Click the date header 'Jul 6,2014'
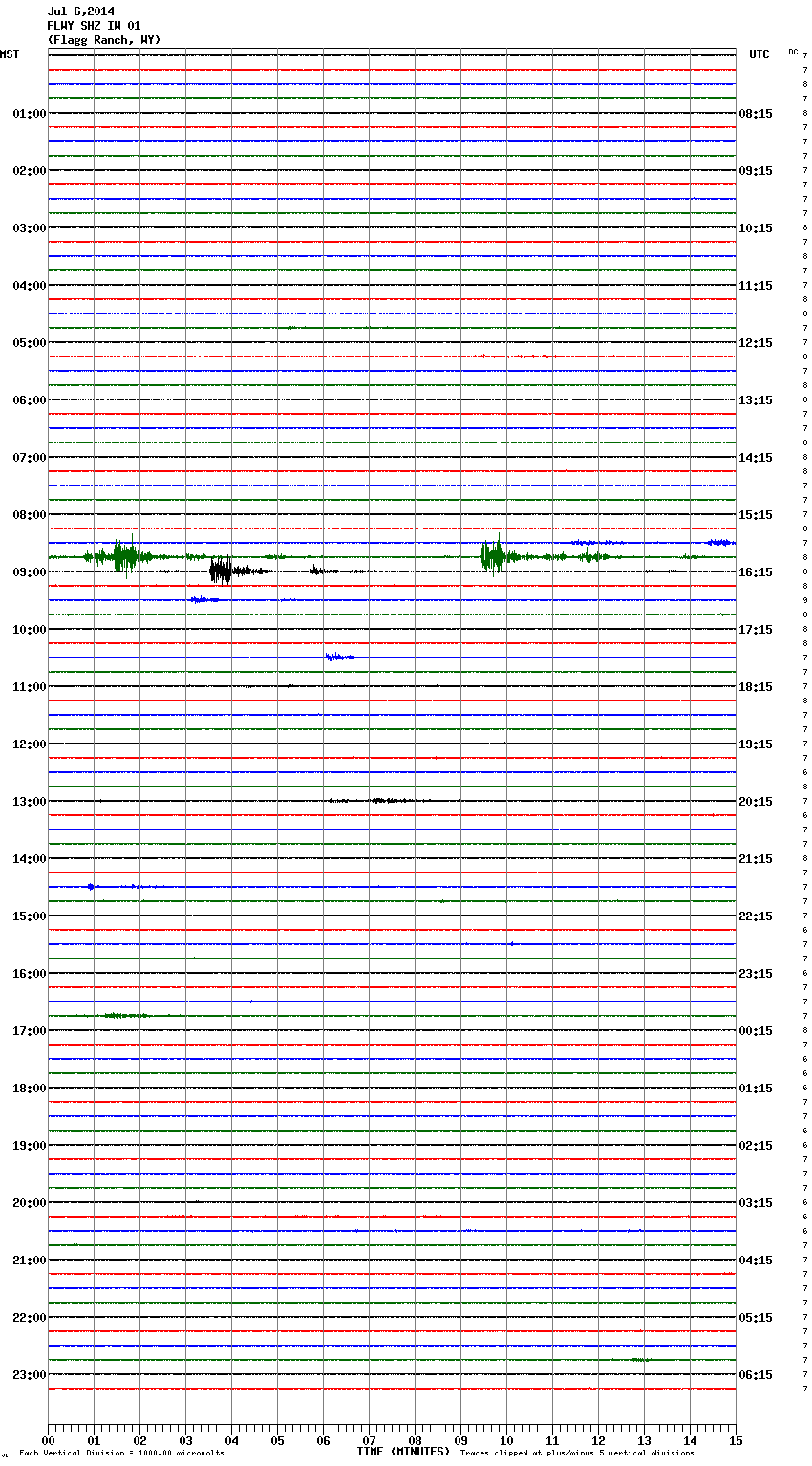The height and width of the screenshot is (1466, 812). point(80,12)
